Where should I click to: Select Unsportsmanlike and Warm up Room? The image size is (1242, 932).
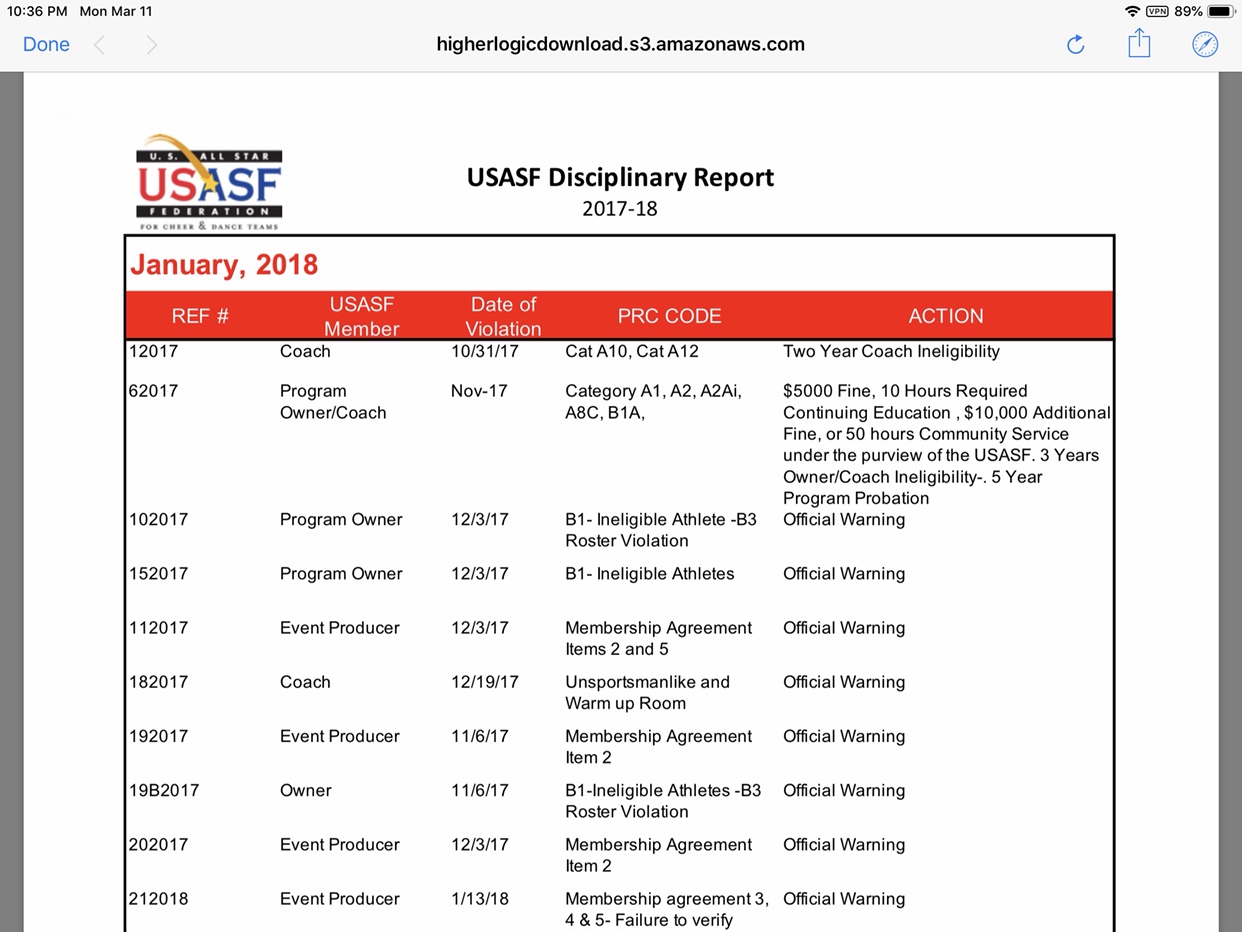[x=647, y=692]
